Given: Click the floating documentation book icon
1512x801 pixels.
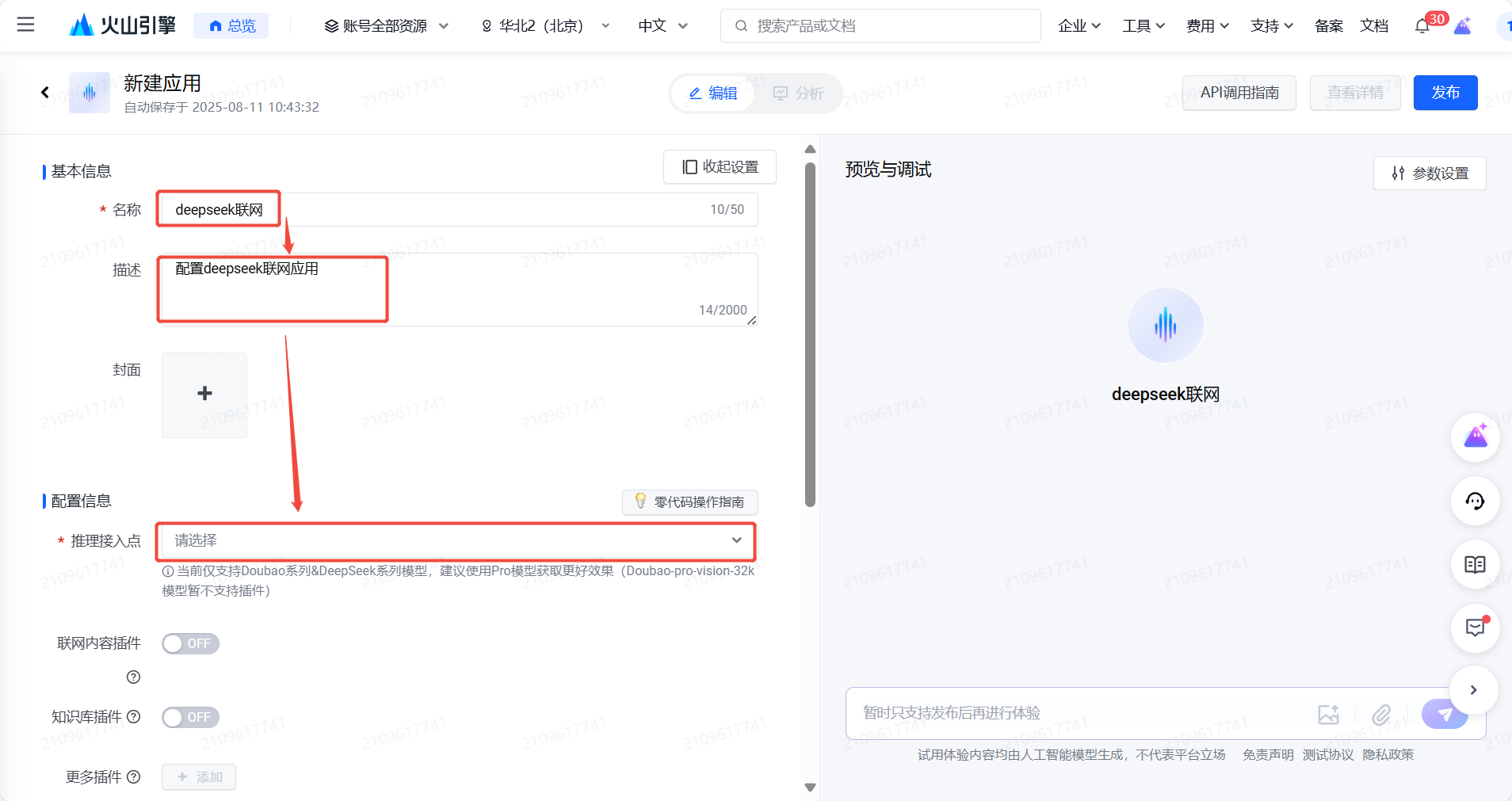Looking at the screenshot, I should [x=1476, y=564].
